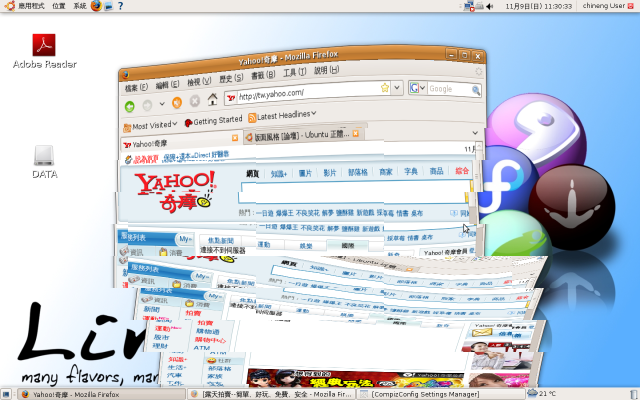Screen dimensions: 640x400
Task: Open the 說明 (H) menu
Action: click(326, 70)
